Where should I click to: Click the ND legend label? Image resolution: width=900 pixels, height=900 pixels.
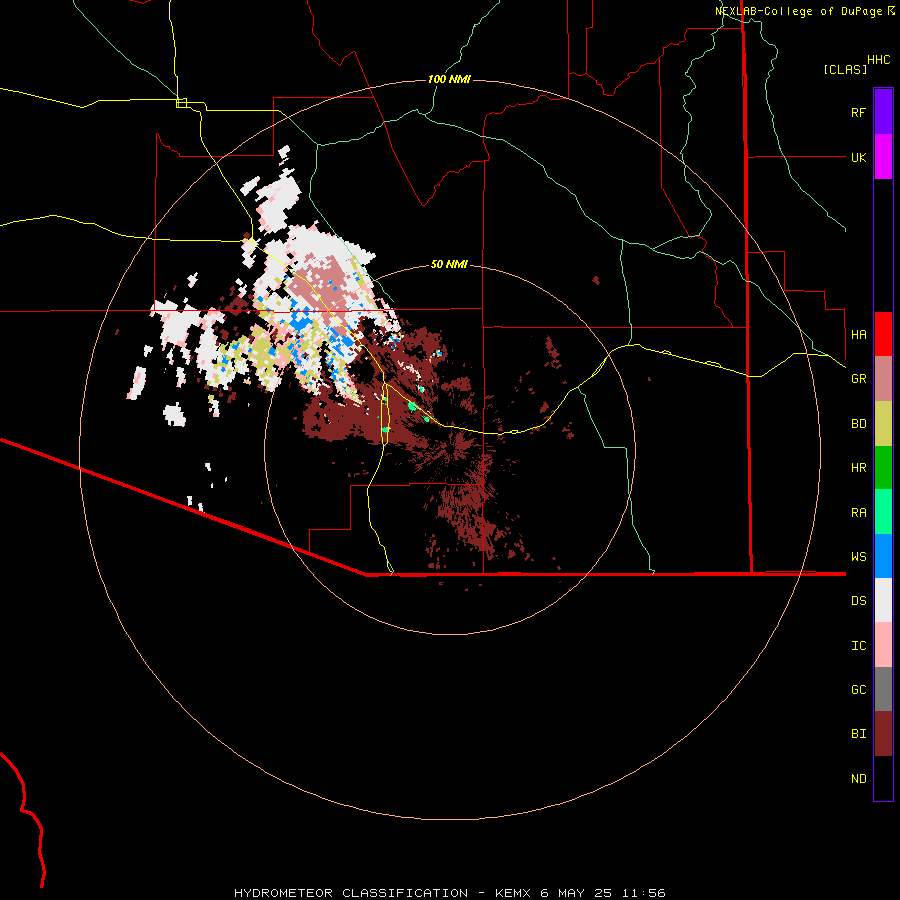858,778
